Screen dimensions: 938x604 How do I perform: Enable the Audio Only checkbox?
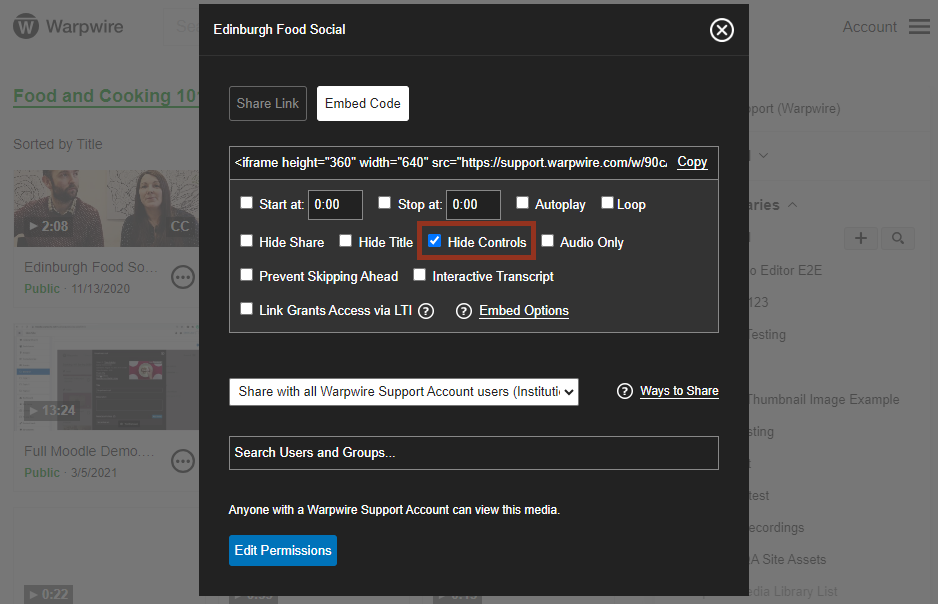click(x=547, y=240)
